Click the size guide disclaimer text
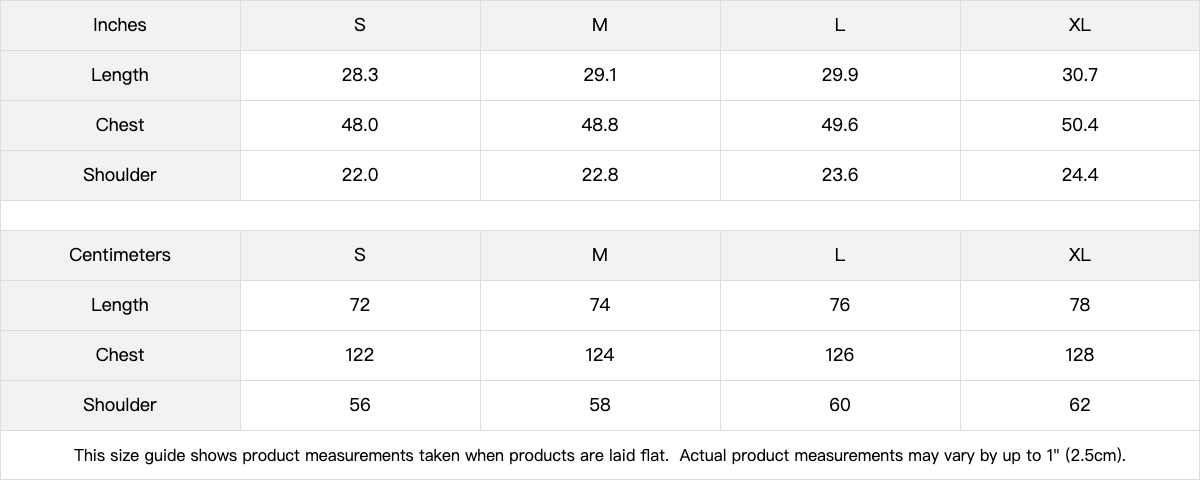This screenshot has height=480, width=1200. 600,456
